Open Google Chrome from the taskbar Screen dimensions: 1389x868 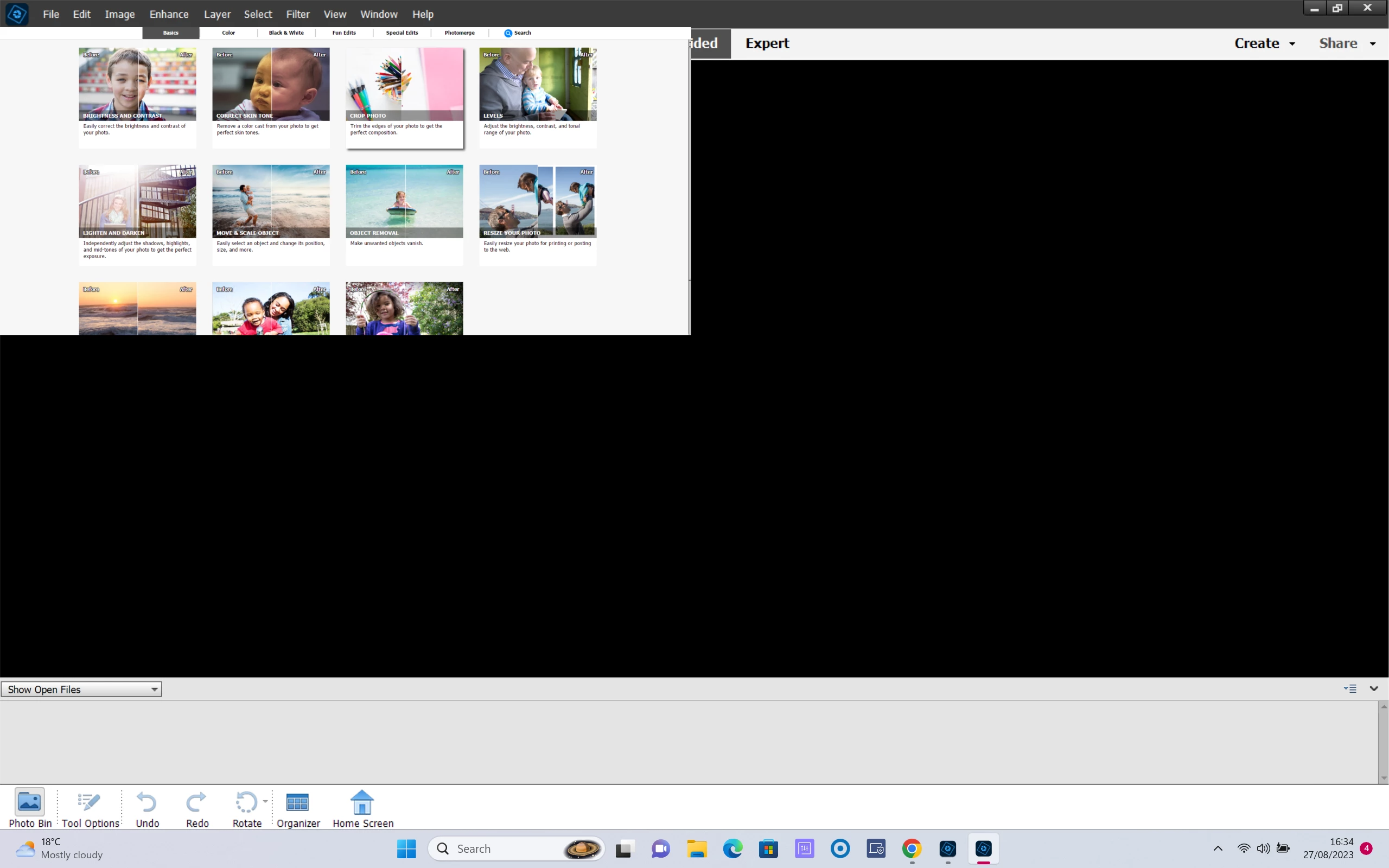[x=912, y=848]
